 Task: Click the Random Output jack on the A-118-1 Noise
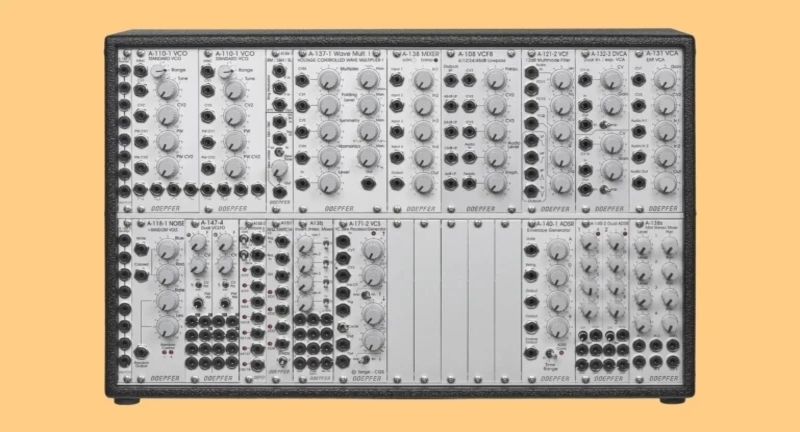[x=141, y=352]
